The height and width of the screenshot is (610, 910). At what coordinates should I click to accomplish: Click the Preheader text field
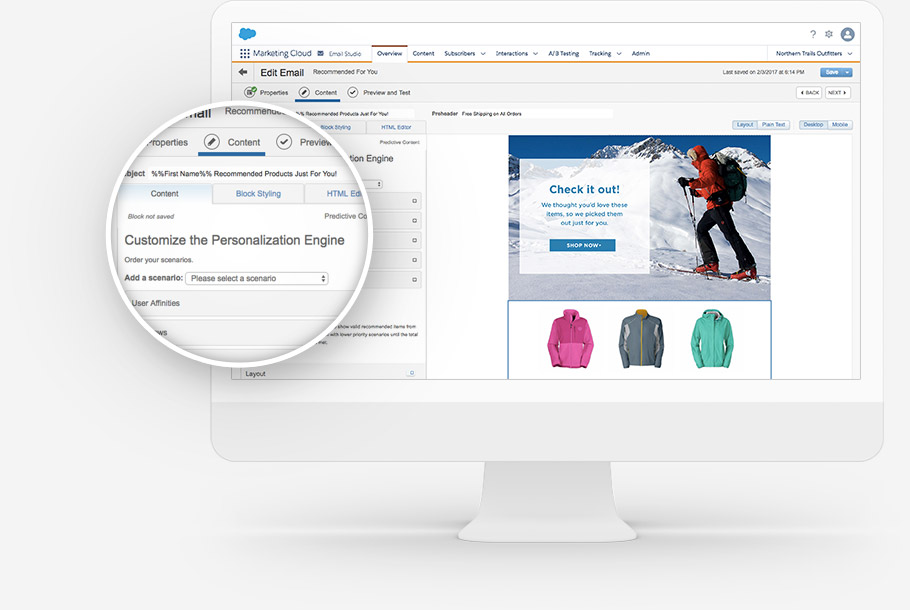coord(536,114)
